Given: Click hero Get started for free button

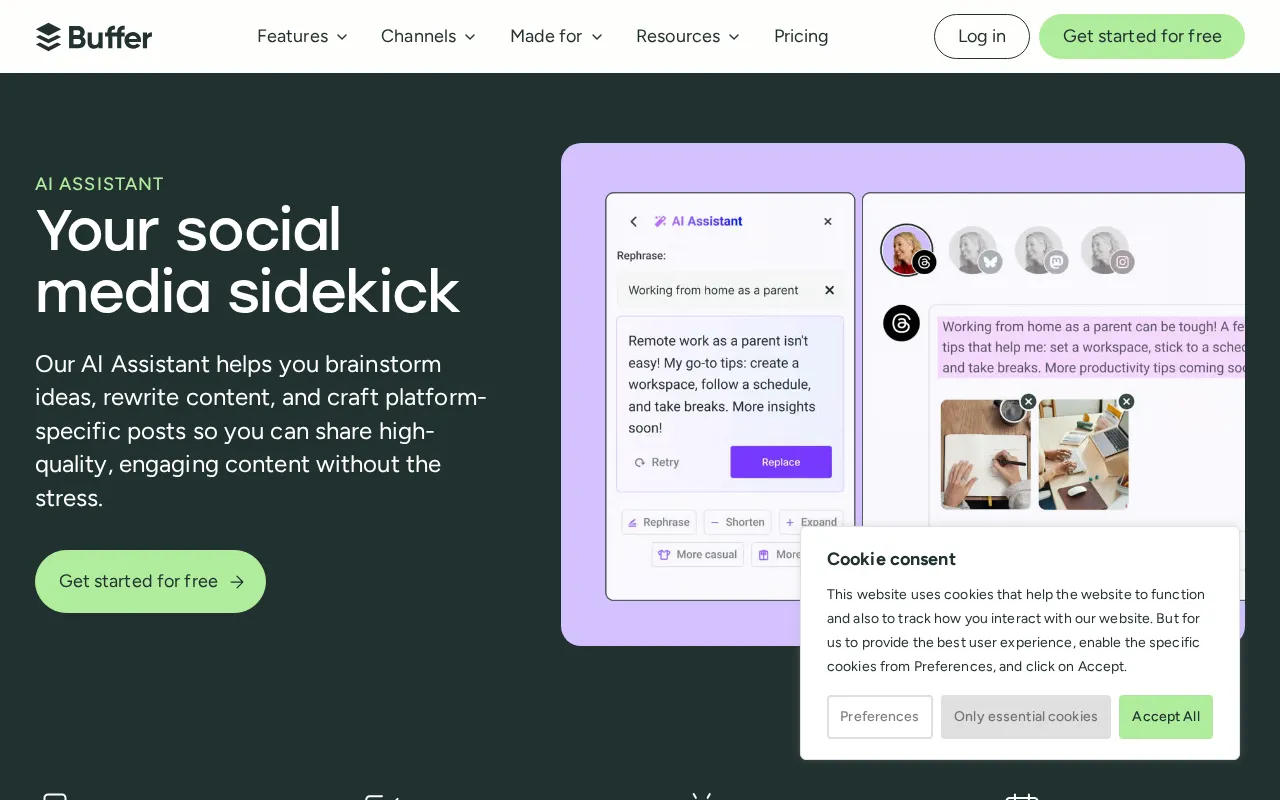Looking at the screenshot, I should click(150, 581).
